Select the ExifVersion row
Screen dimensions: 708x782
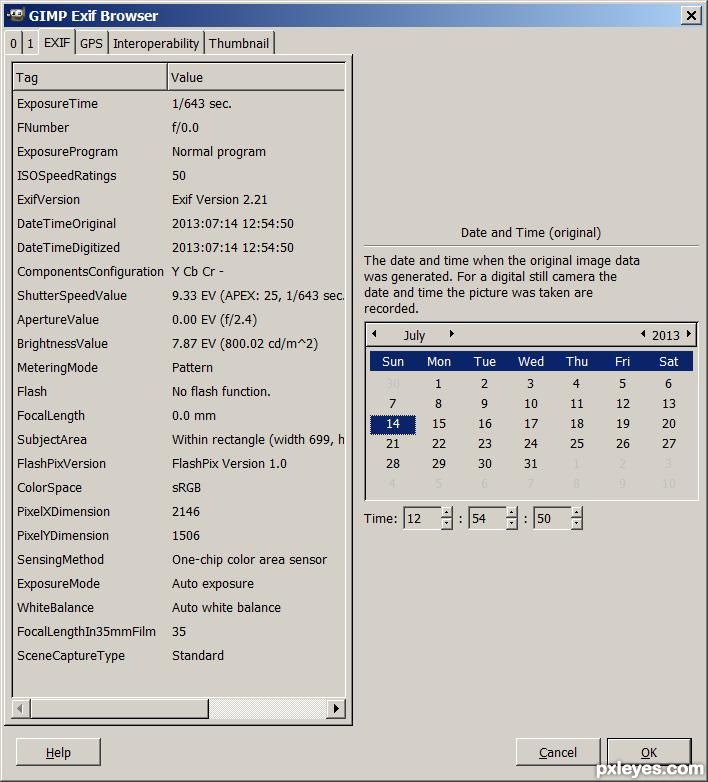coord(179,199)
